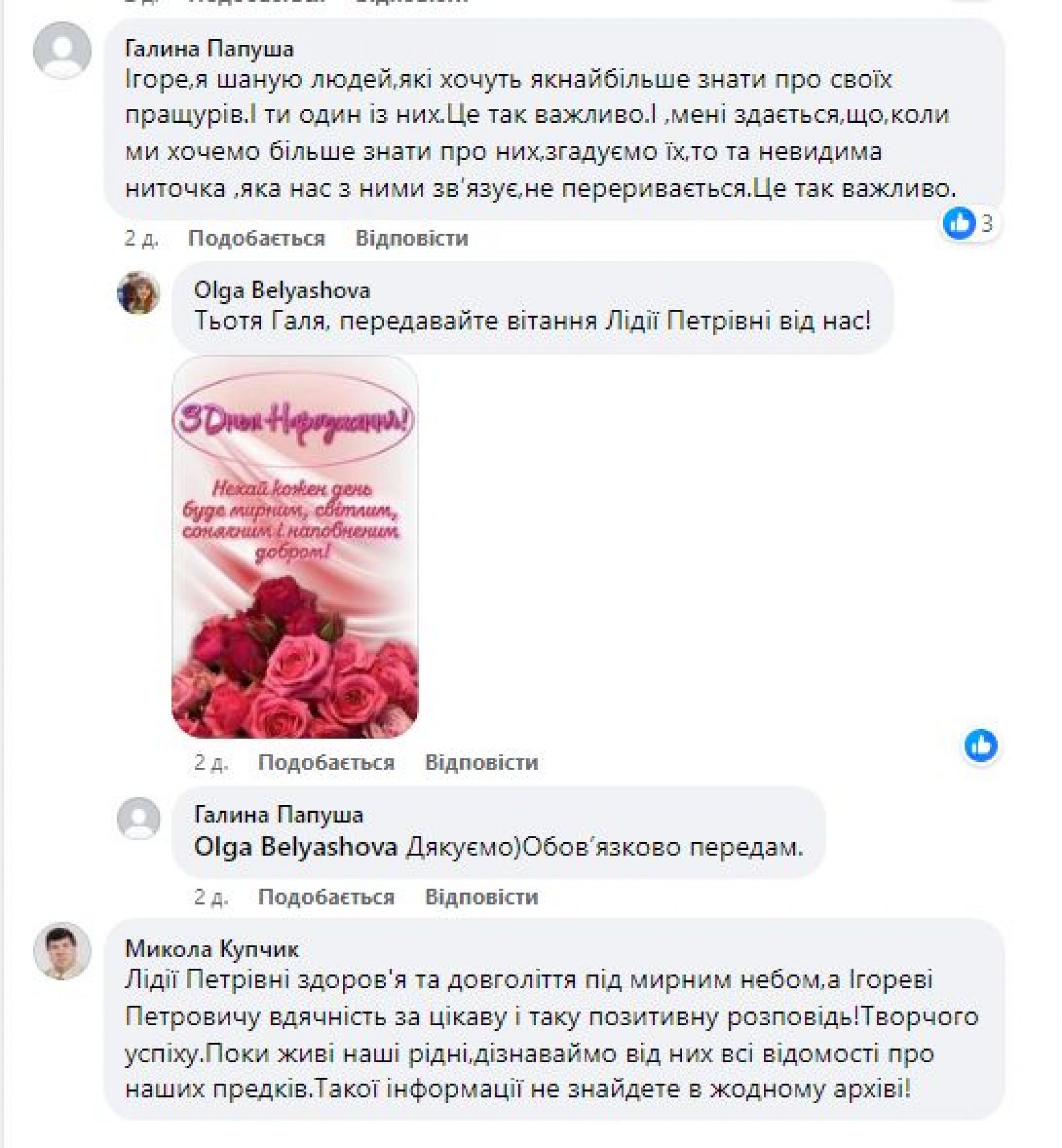
Task: Like Галина Папуша's first comment via Подобається
Action: click(257, 238)
